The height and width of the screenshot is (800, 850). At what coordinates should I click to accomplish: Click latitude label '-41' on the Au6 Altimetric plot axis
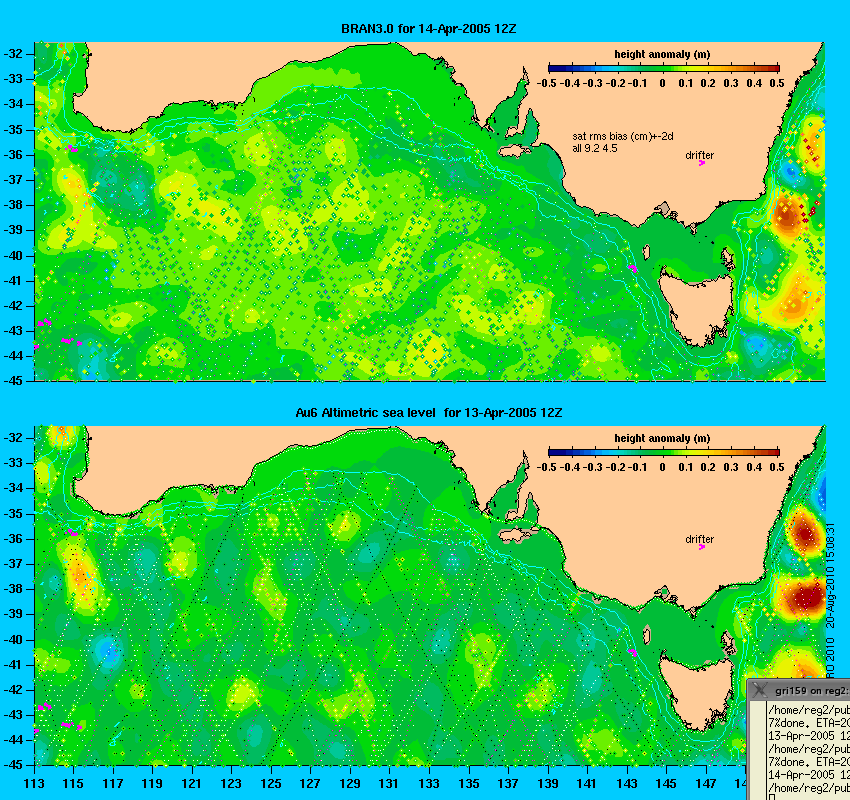point(14,664)
